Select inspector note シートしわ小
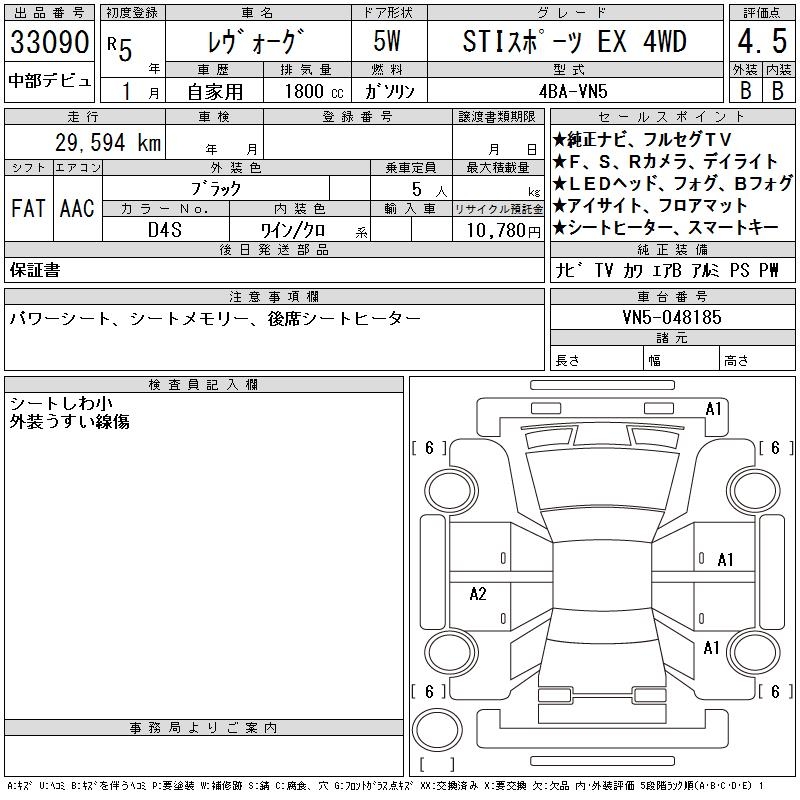 click(x=61, y=404)
